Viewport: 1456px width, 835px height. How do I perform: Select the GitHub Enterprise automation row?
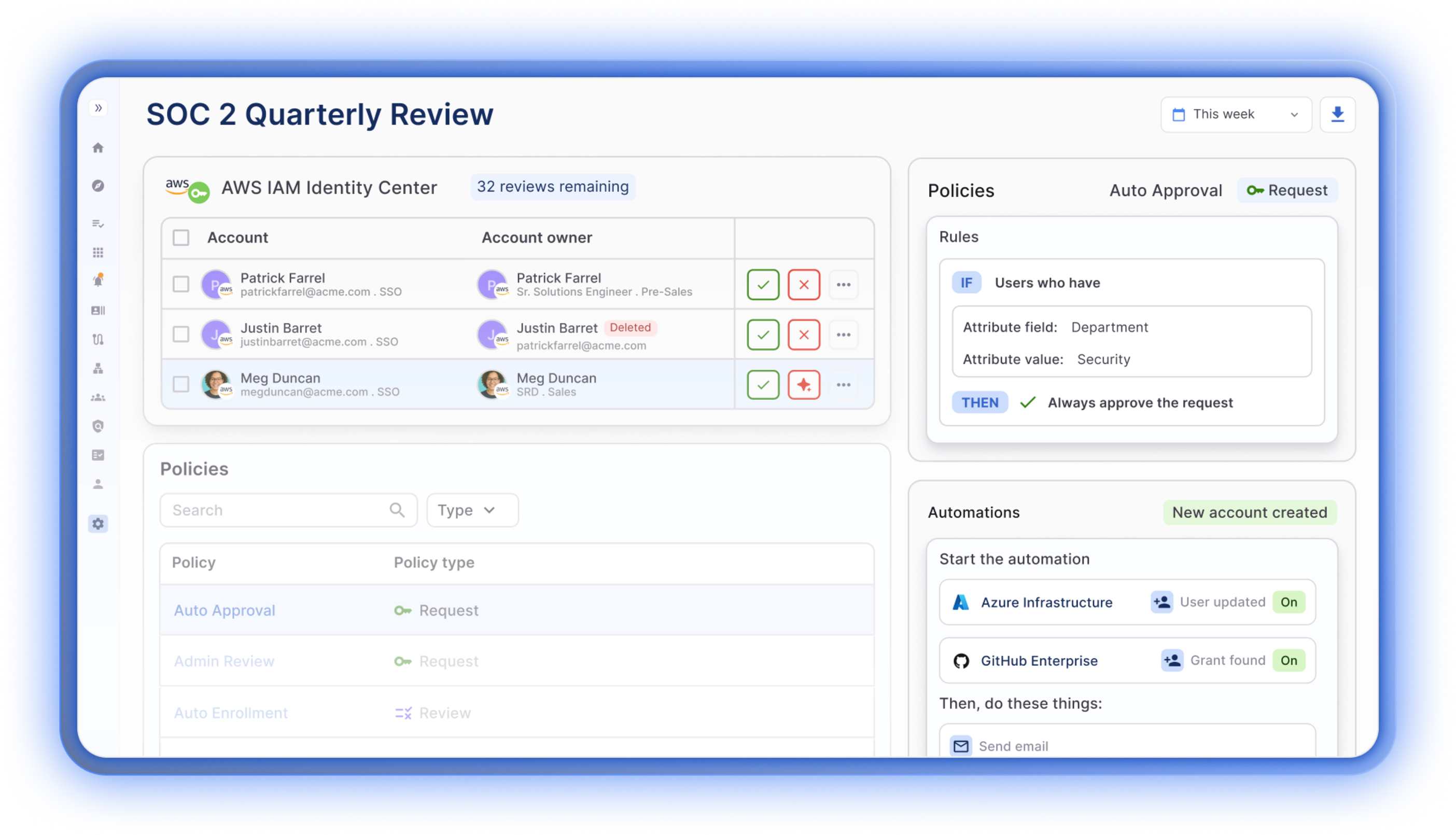[x=1038, y=661]
